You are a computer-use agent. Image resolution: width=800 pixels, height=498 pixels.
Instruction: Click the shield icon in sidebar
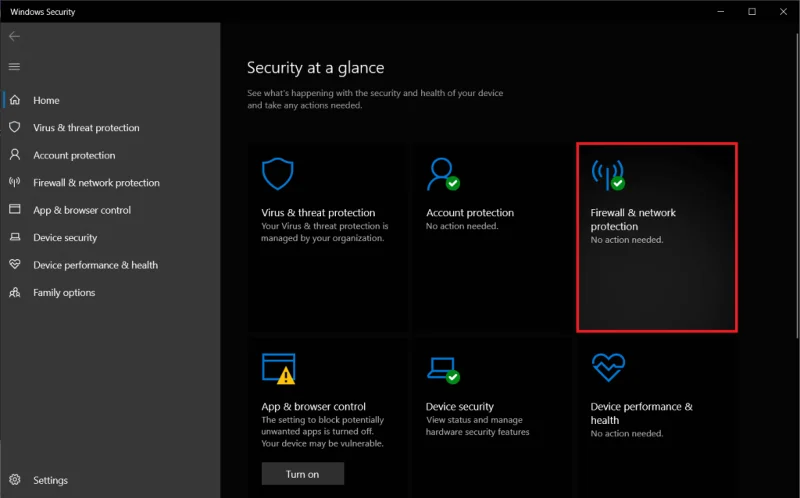[15, 127]
